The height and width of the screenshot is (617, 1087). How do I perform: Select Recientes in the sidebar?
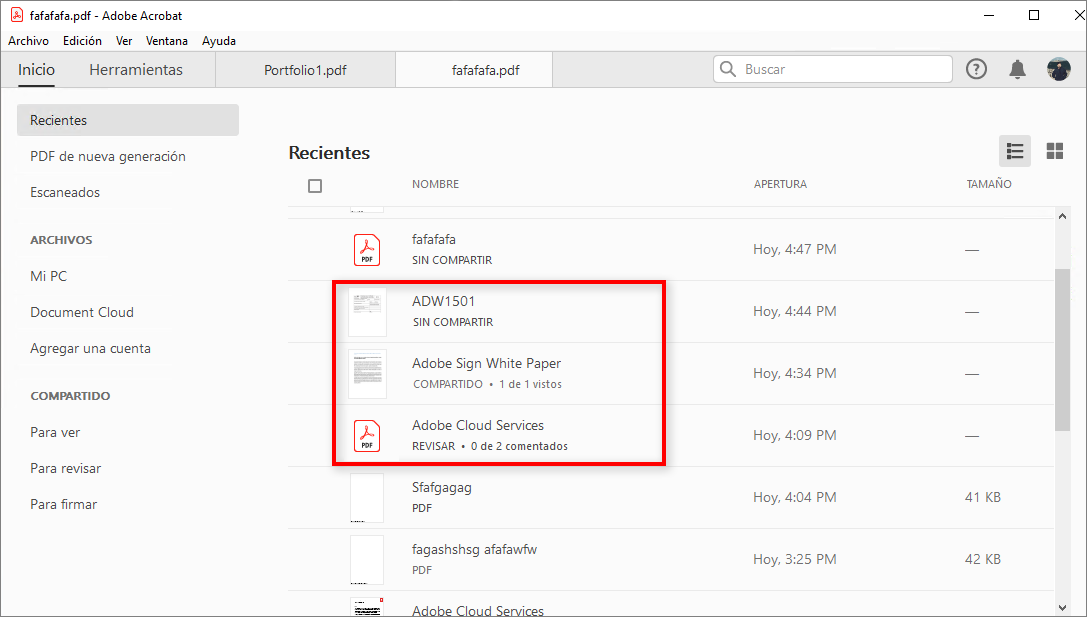tap(128, 120)
